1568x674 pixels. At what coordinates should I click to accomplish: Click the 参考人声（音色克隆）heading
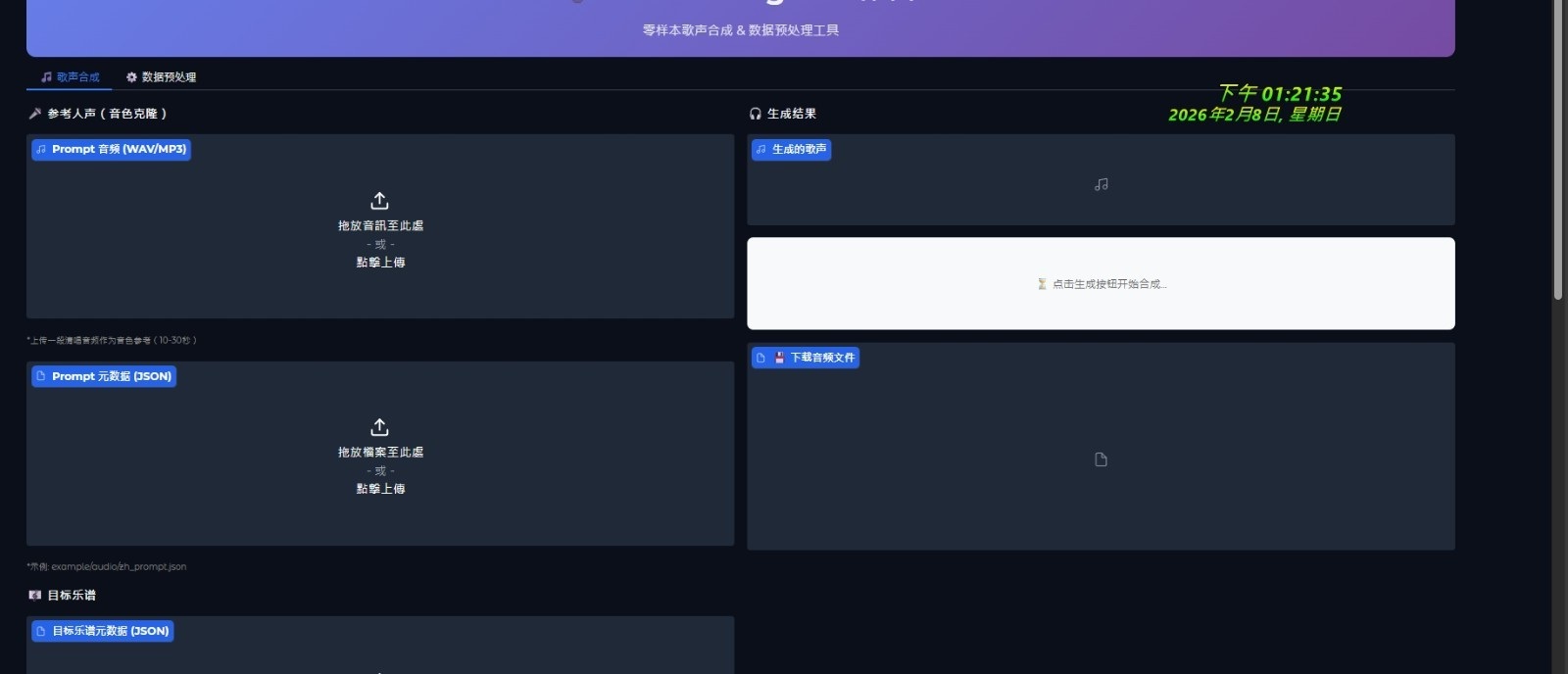coord(107,114)
